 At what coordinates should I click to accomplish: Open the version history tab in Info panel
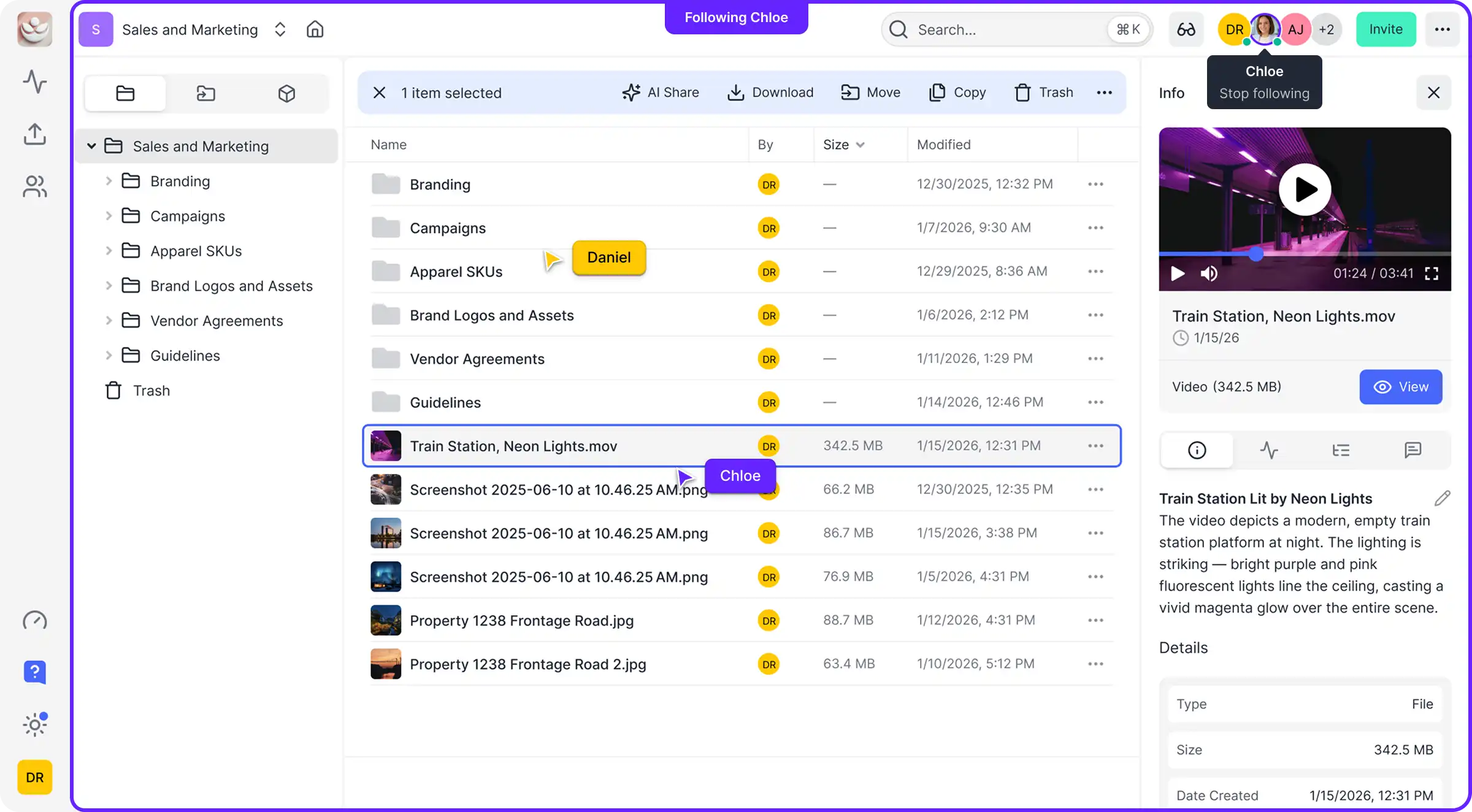click(x=1341, y=450)
